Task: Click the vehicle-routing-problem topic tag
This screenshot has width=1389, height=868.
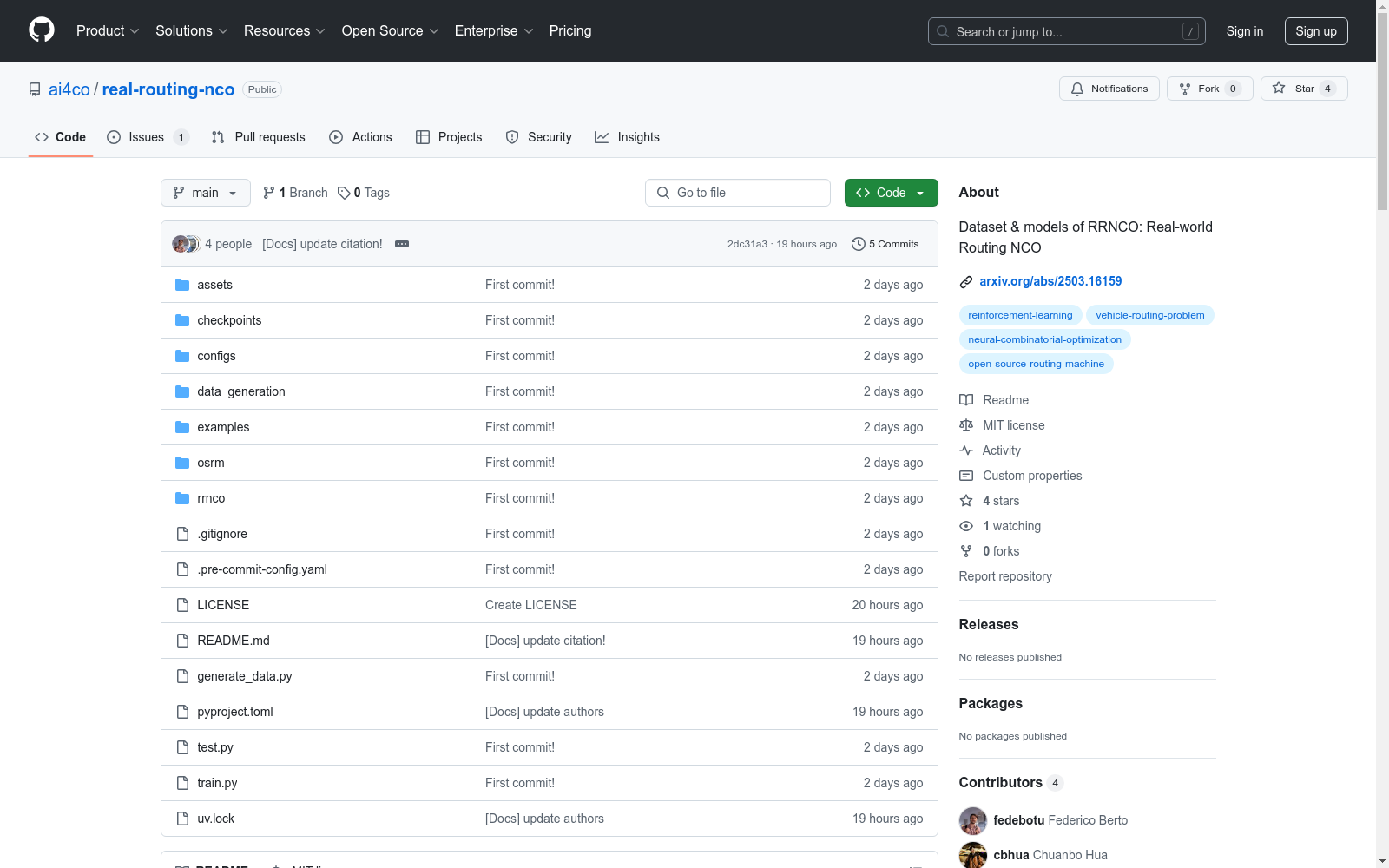Action: pos(1150,315)
